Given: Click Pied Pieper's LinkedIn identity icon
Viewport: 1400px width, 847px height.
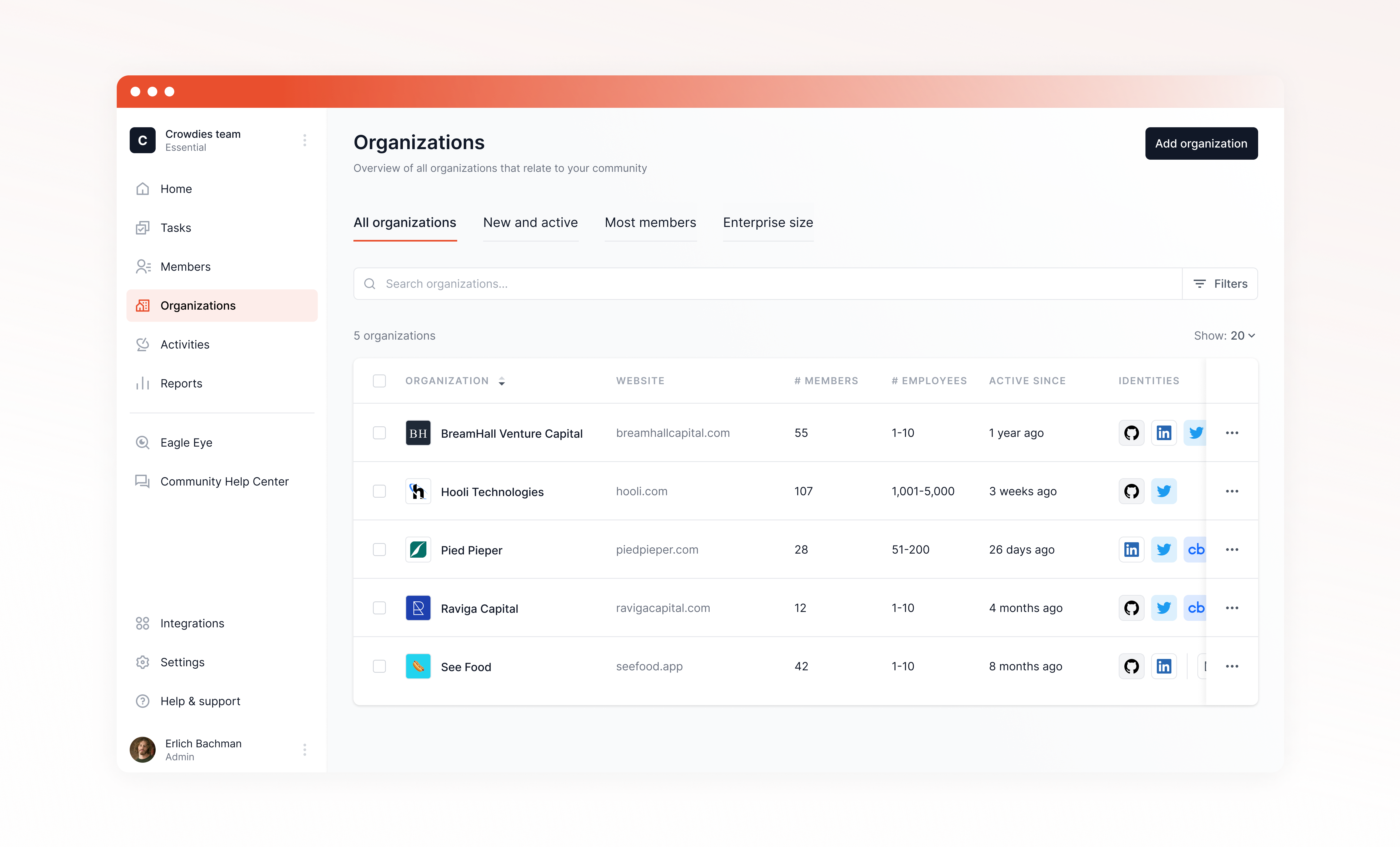Looking at the screenshot, I should [x=1131, y=549].
